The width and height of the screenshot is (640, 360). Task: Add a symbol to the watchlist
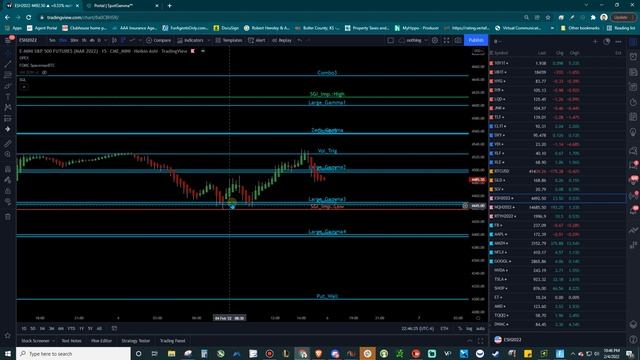point(595,42)
